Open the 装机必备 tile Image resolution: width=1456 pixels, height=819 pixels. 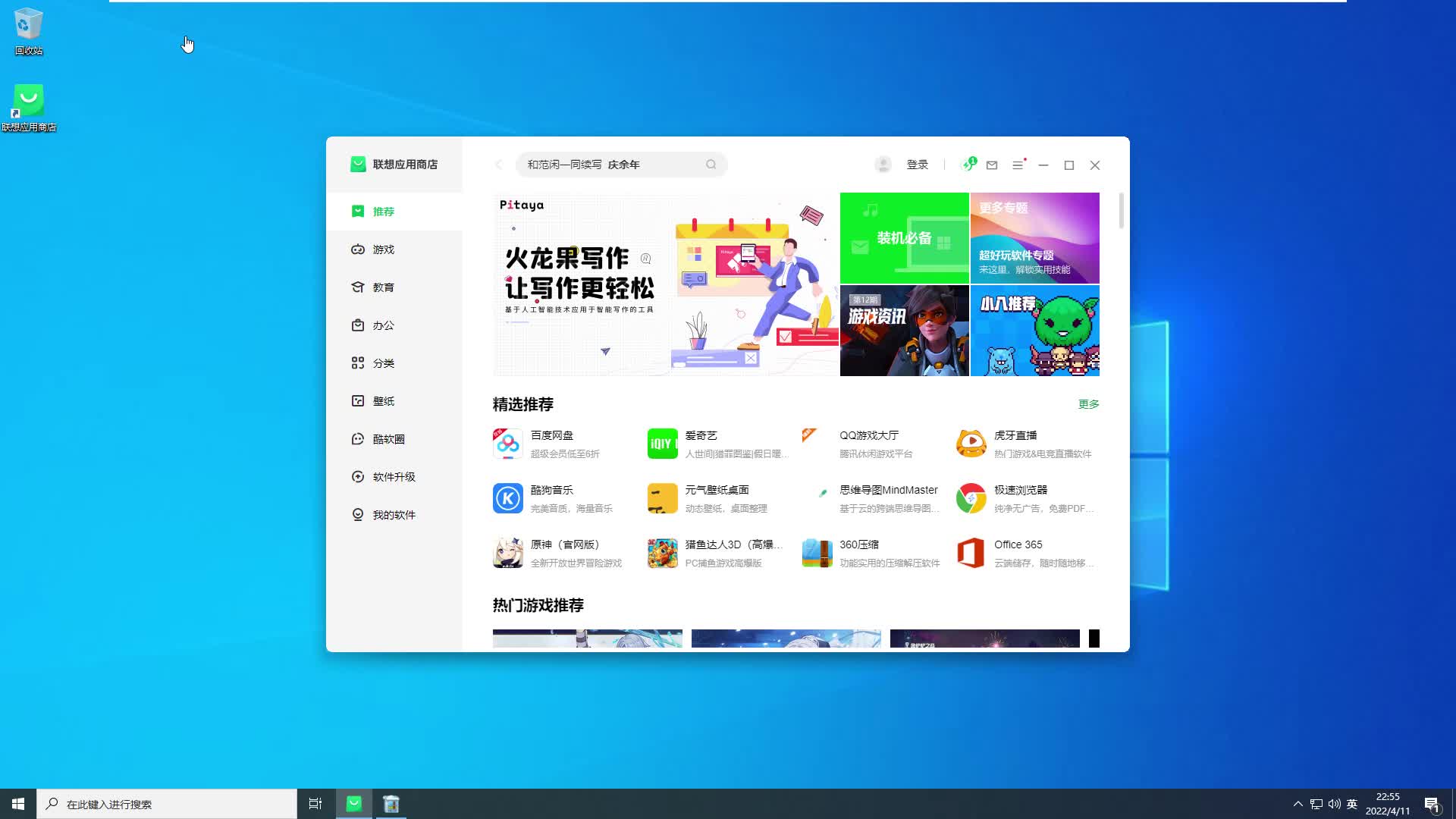[905, 238]
